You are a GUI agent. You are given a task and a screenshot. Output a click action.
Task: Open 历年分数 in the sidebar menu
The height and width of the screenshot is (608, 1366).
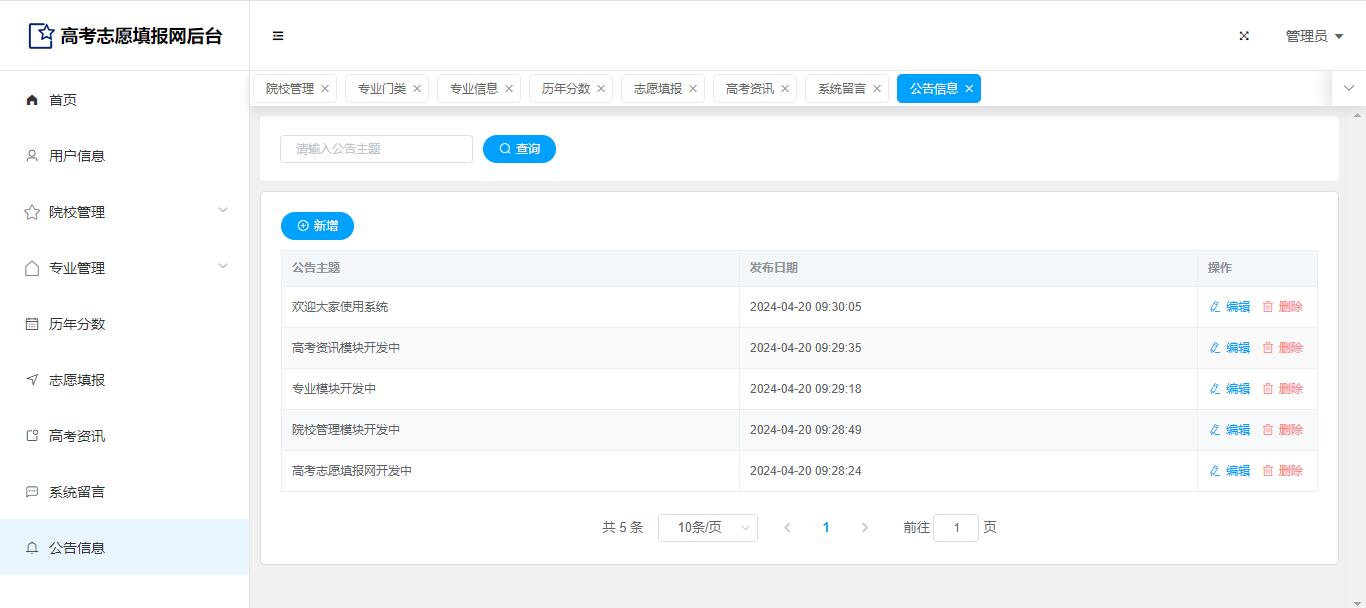click(x=77, y=324)
